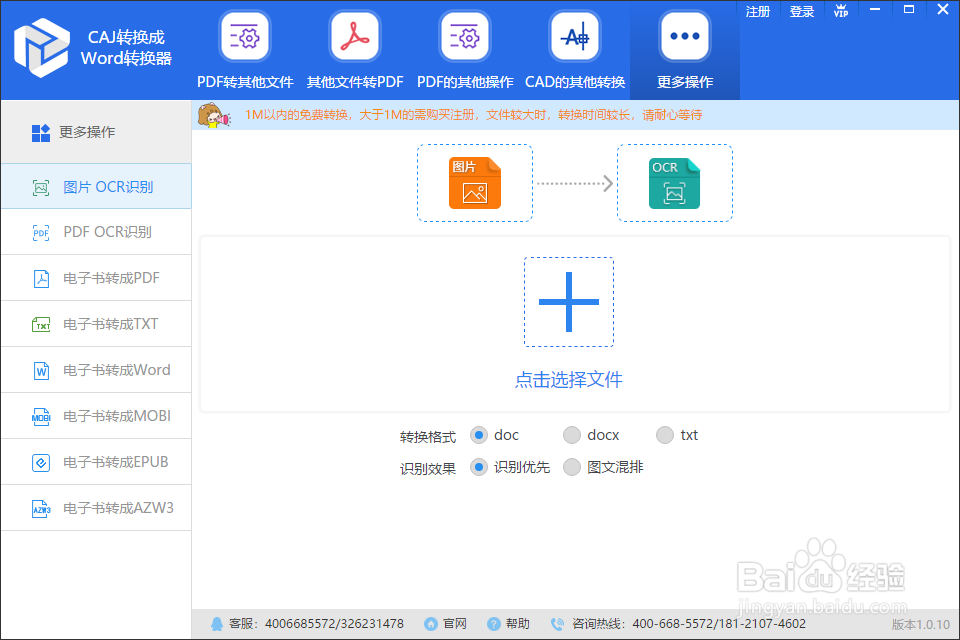Open the PDF的其他操作 panel
The image size is (960, 640).
click(x=464, y=48)
